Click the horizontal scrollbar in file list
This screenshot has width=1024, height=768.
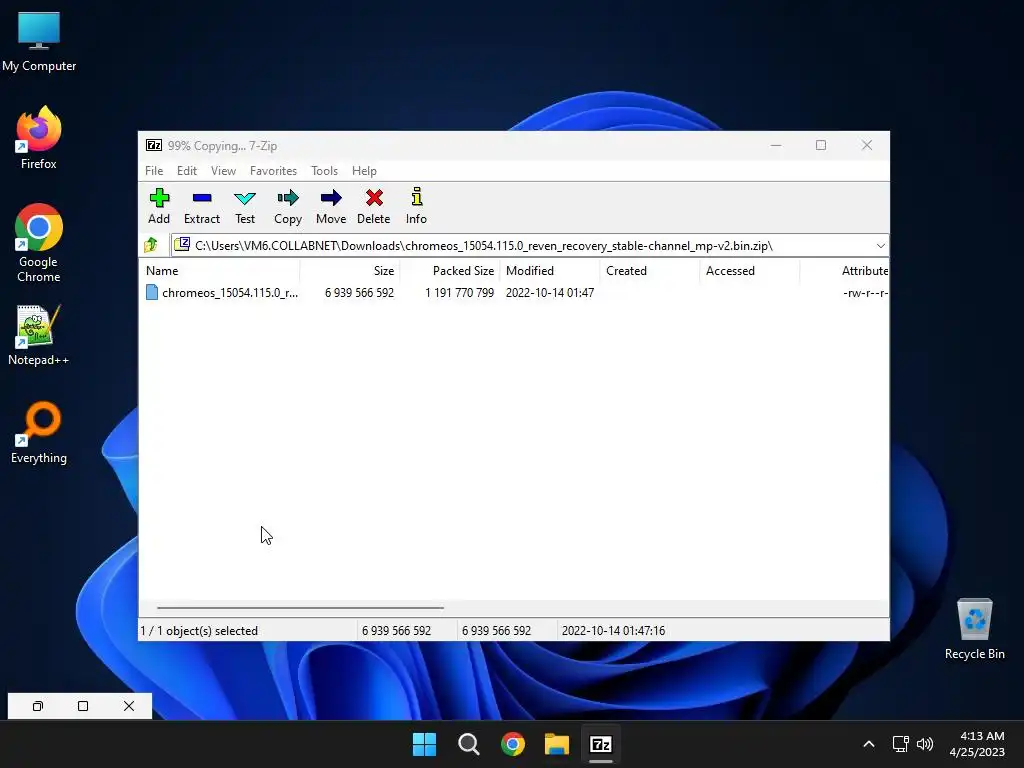(x=300, y=607)
